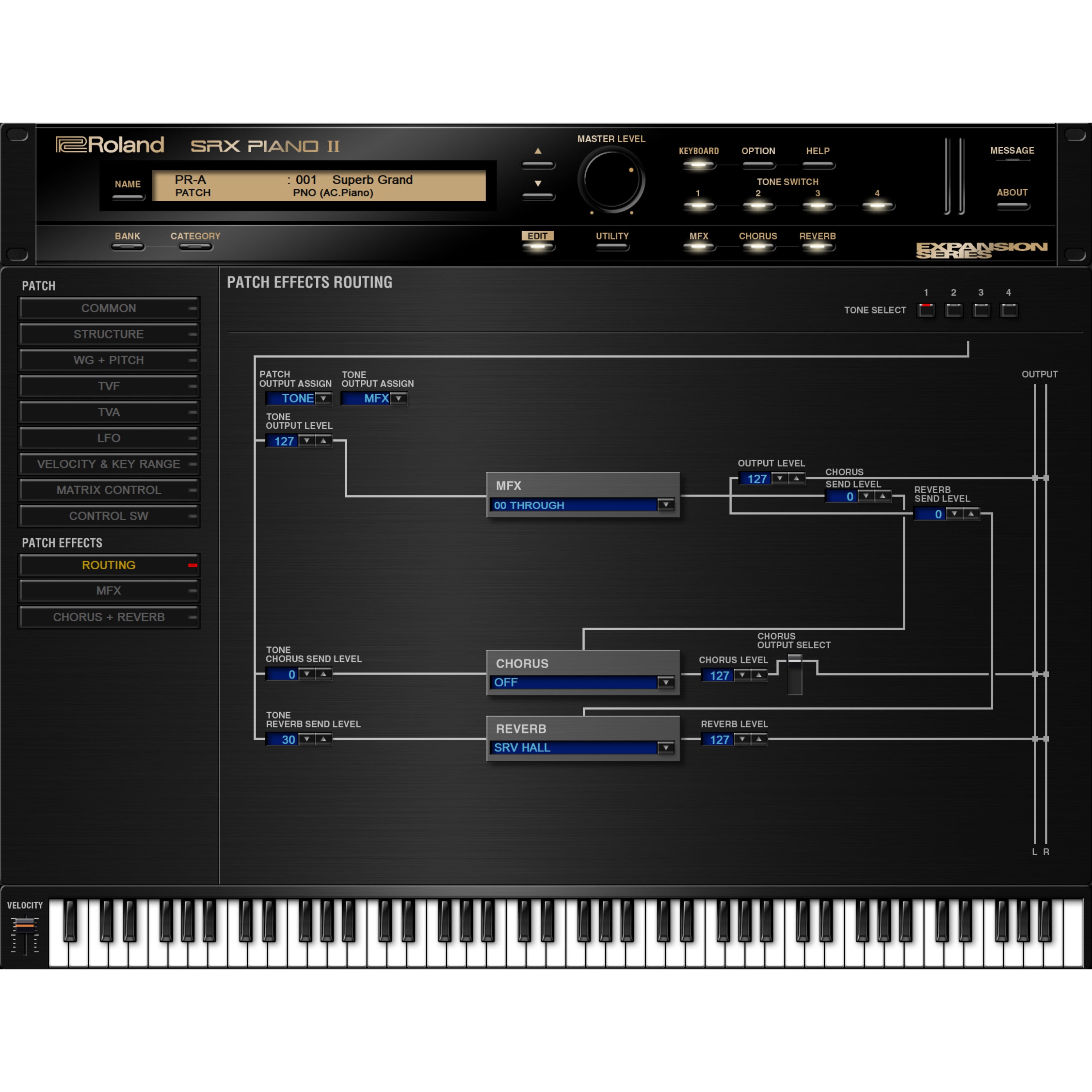Screen dimensions: 1092x1092
Task: Decrease Tone Reverb Send Level
Action: coord(306,739)
